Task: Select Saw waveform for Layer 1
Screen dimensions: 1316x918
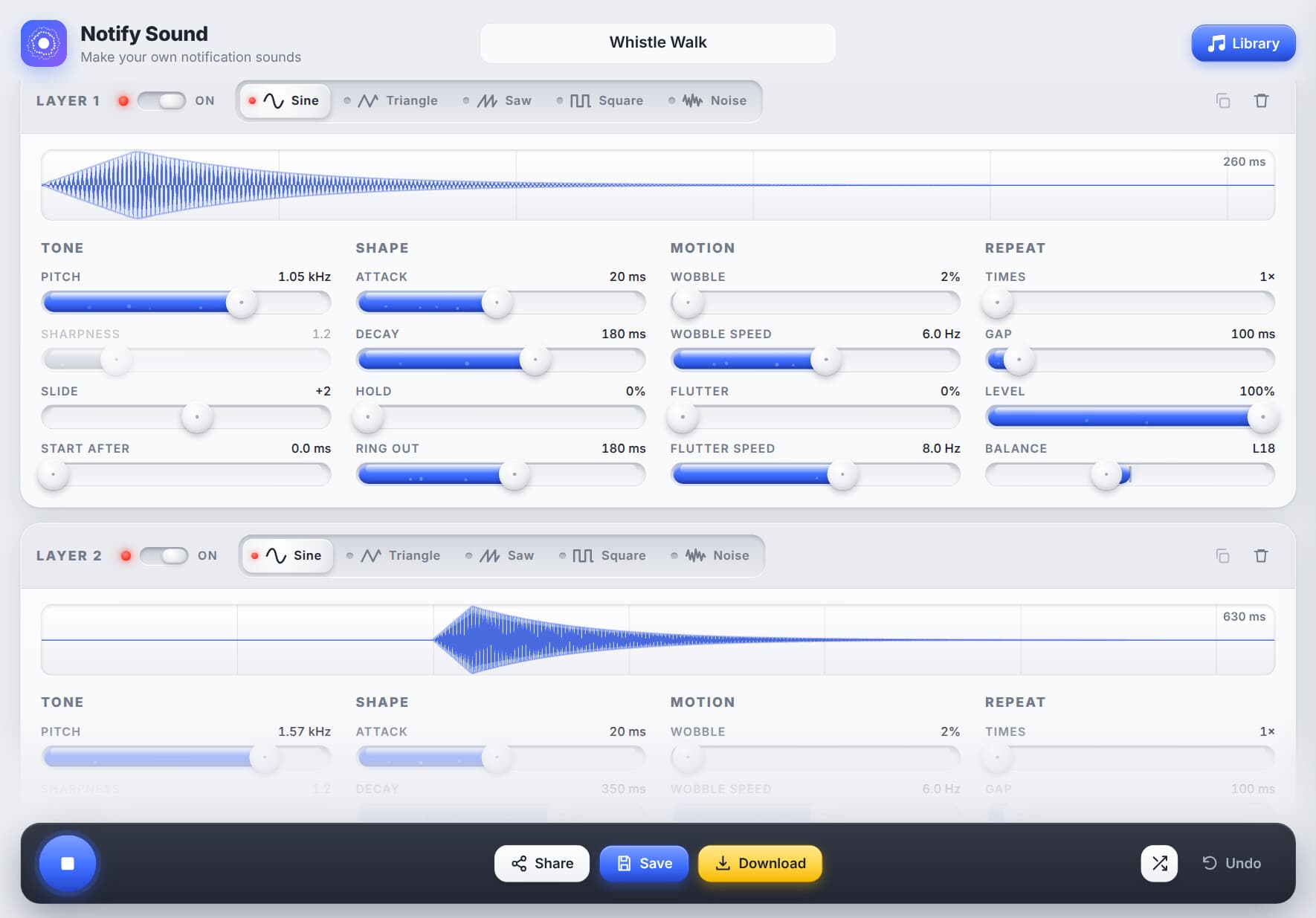Action: click(497, 100)
